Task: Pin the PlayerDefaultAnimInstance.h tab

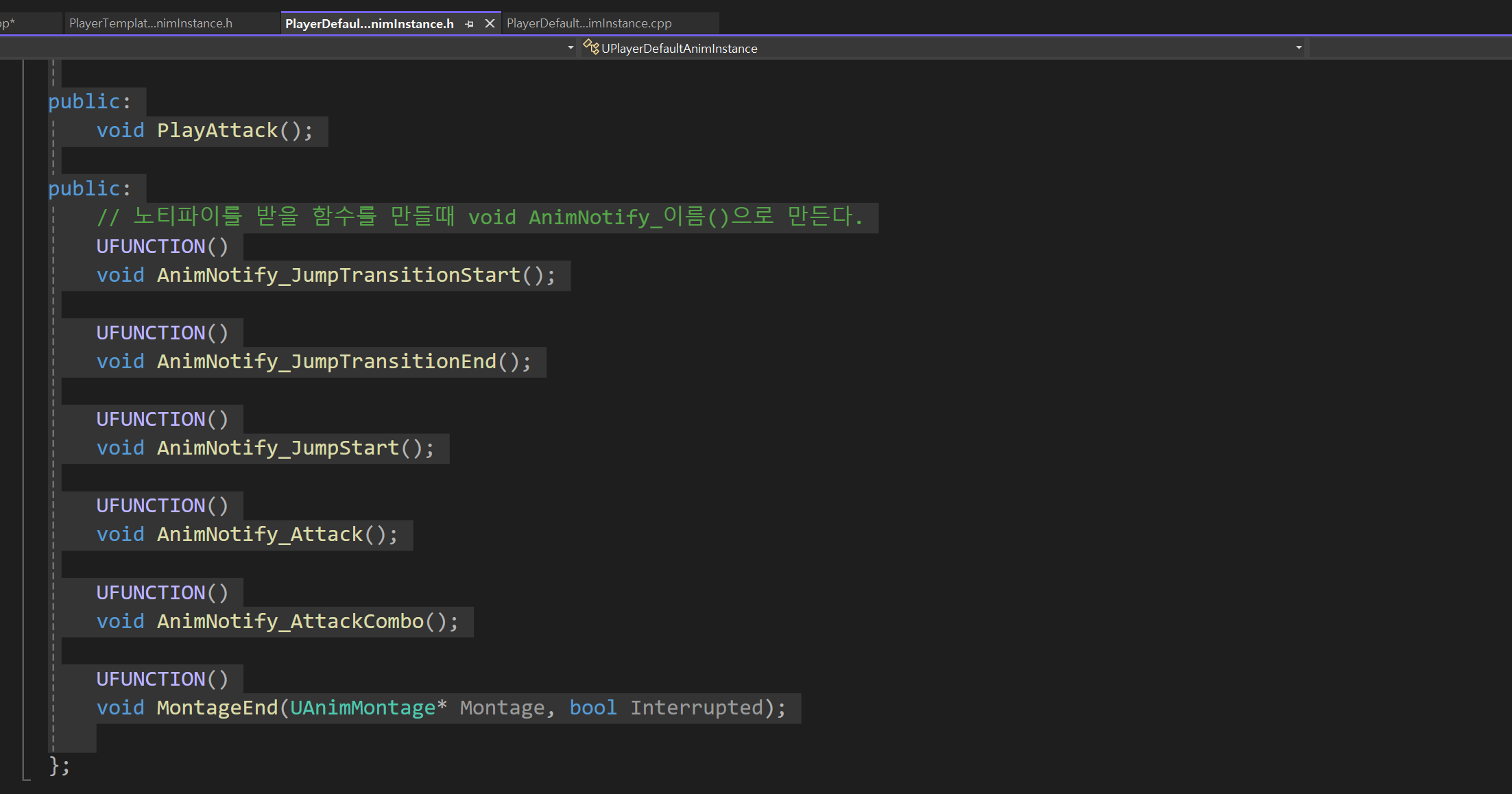Action: point(469,24)
